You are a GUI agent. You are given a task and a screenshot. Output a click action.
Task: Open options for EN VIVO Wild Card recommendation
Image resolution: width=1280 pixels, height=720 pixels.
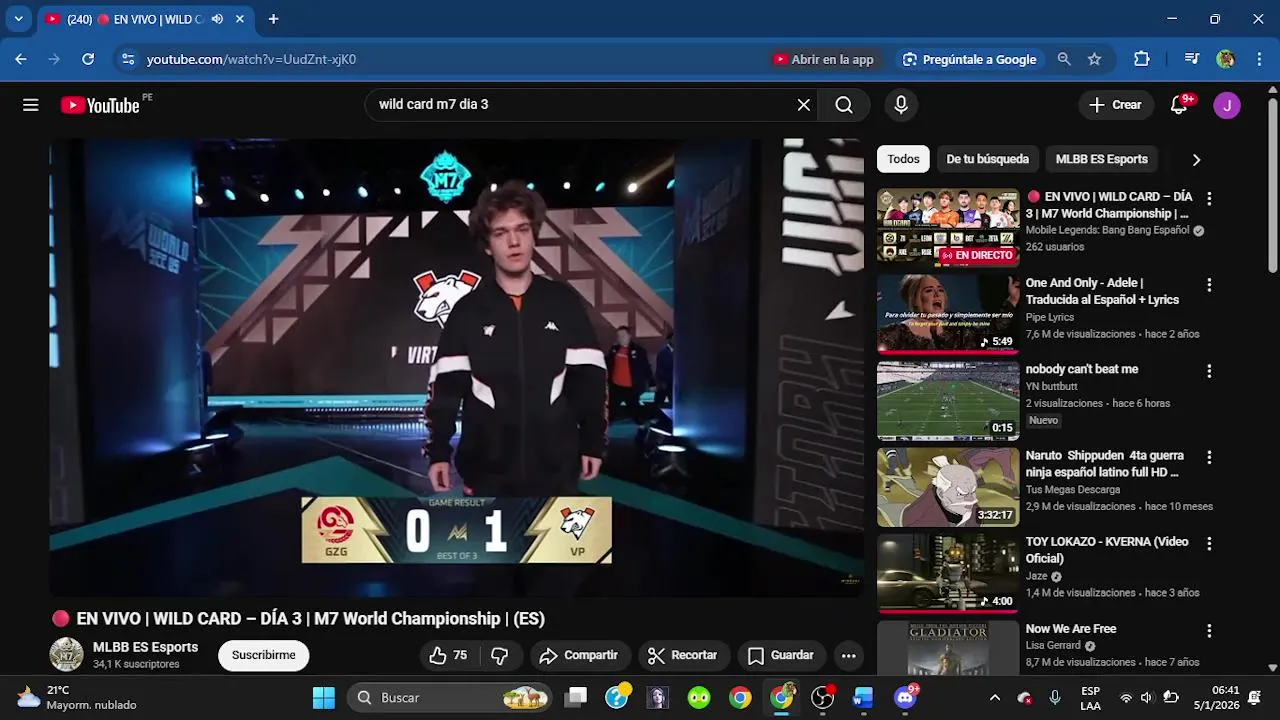1209,198
